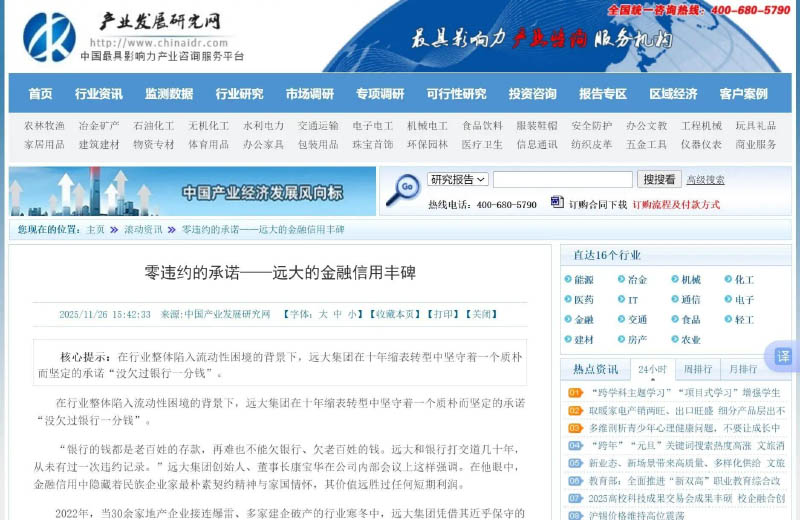Click the orange 01 rank badge

click(575, 393)
